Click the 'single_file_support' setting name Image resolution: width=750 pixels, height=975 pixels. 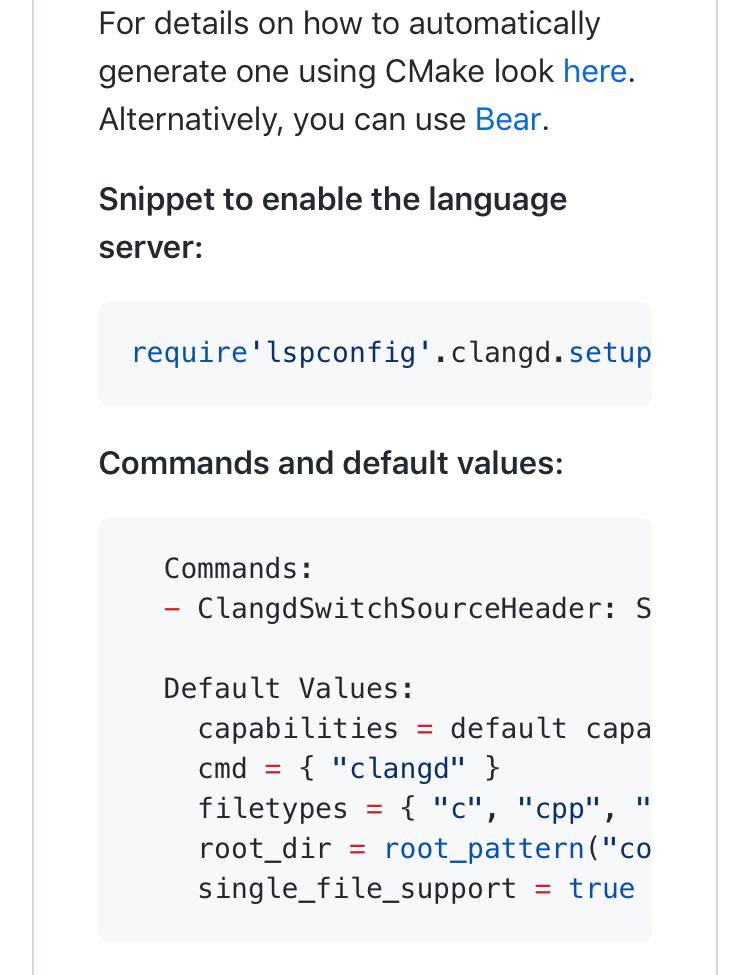(x=357, y=889)
